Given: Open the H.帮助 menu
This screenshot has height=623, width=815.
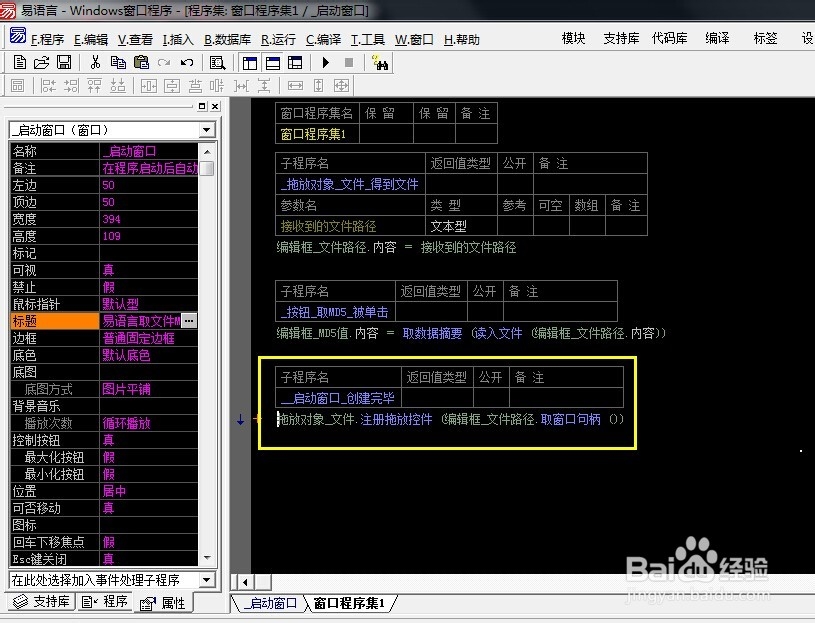Looking at the screenshot, I should [x=462, y=39].
